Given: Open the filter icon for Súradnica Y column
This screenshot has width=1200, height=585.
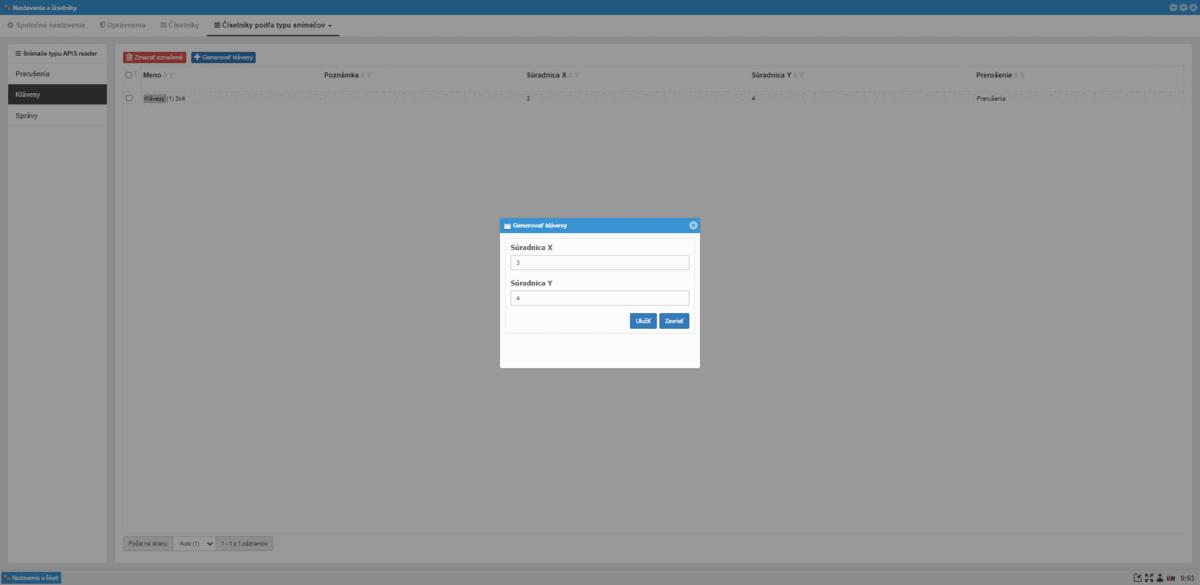Looking at the screenshot, I should pos(802,75).
